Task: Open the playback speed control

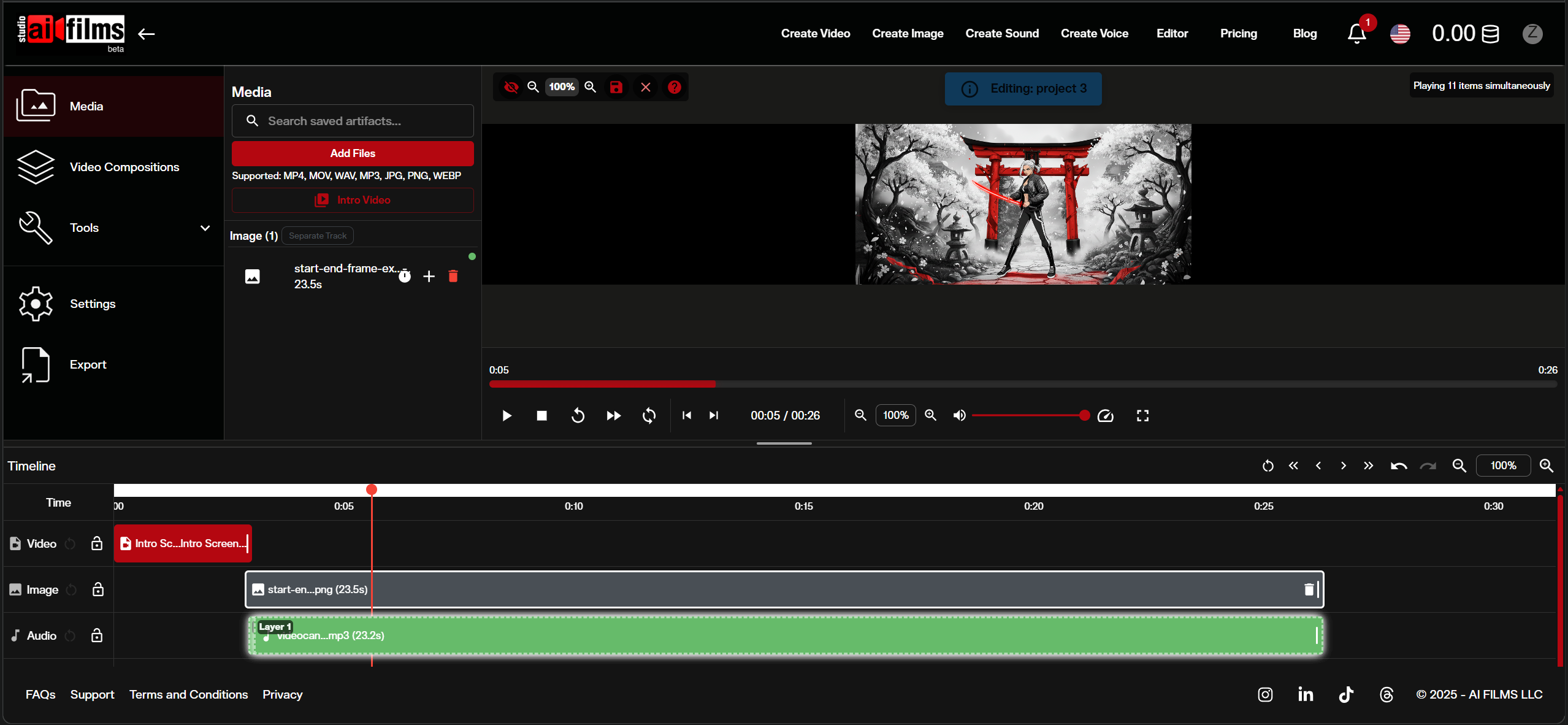Action: [1105, 416]
